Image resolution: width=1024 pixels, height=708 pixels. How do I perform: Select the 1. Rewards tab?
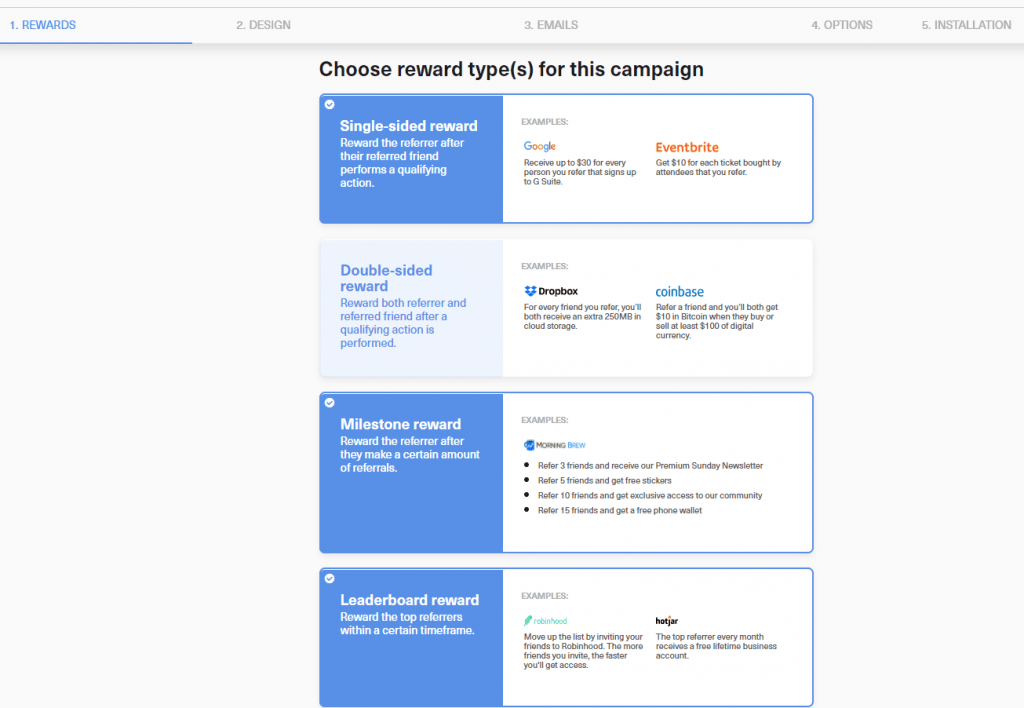(x=42, y=25)
